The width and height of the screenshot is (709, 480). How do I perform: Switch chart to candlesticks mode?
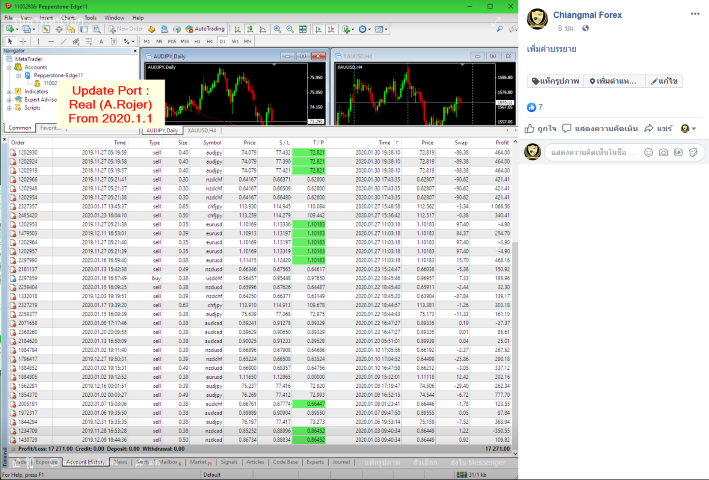point(250,29)
